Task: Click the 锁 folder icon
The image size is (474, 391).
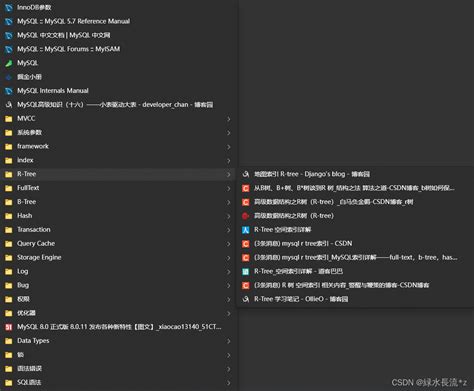Action: tap(9, 355)
